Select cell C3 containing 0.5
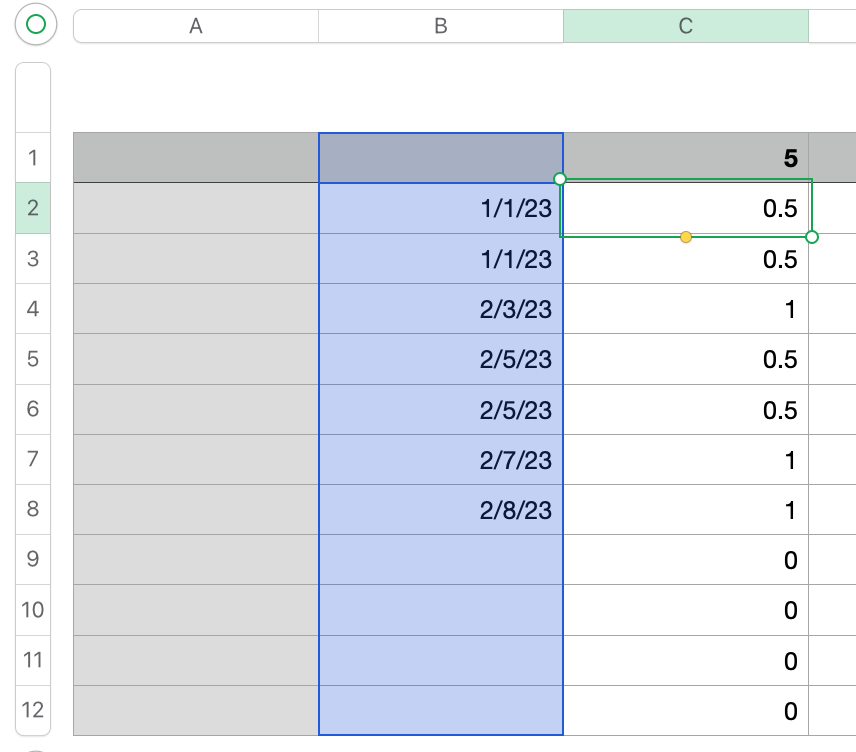Viewport: 856px width, 752px height. (x=686, y=259)
